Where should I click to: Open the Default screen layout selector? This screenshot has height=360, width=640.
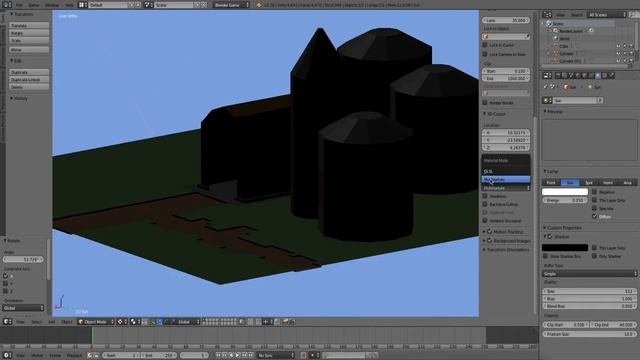(108, 5)
